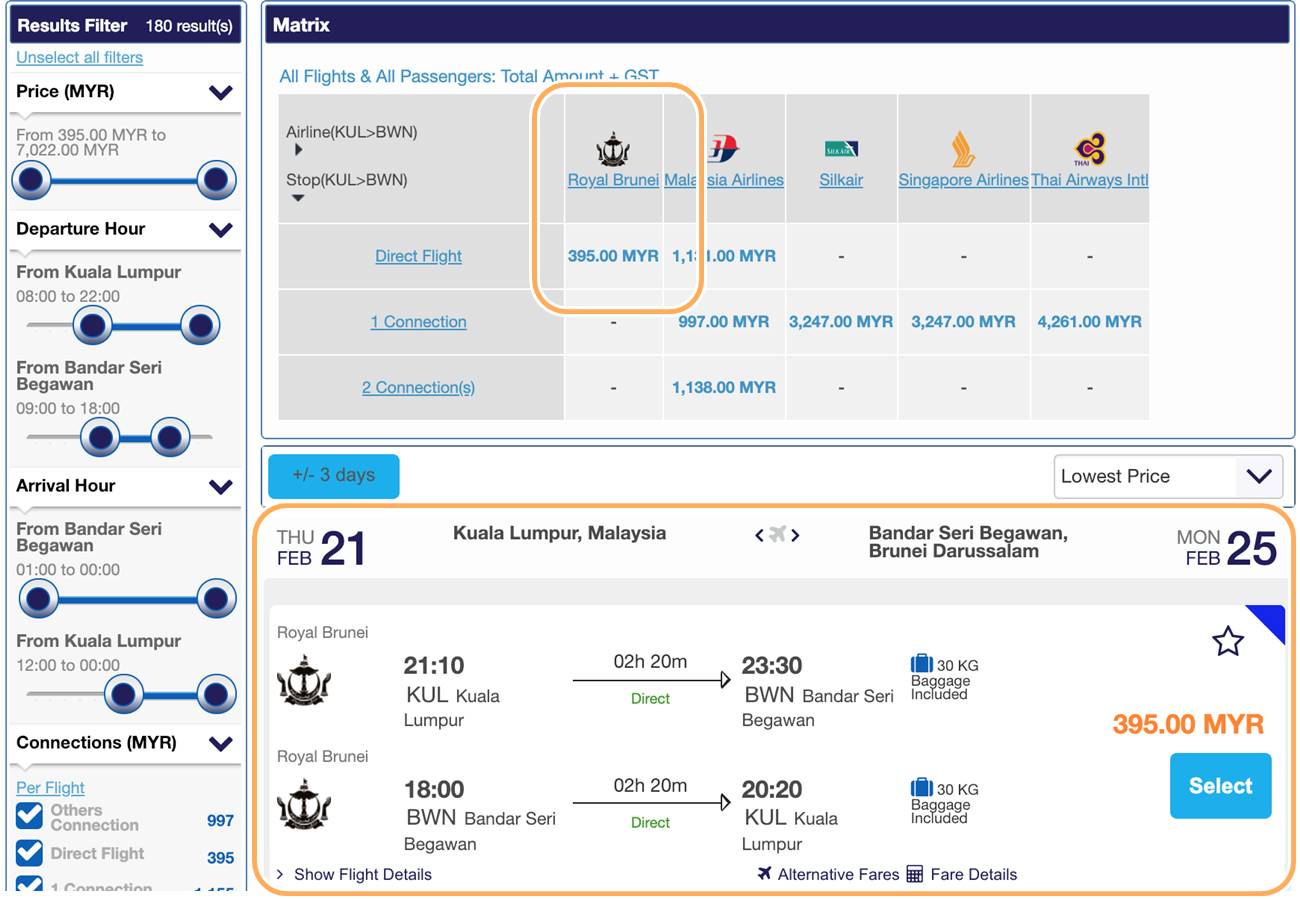Collapse the Price (MYR) filter section
1300x899 pixels.
pos(221,92)
